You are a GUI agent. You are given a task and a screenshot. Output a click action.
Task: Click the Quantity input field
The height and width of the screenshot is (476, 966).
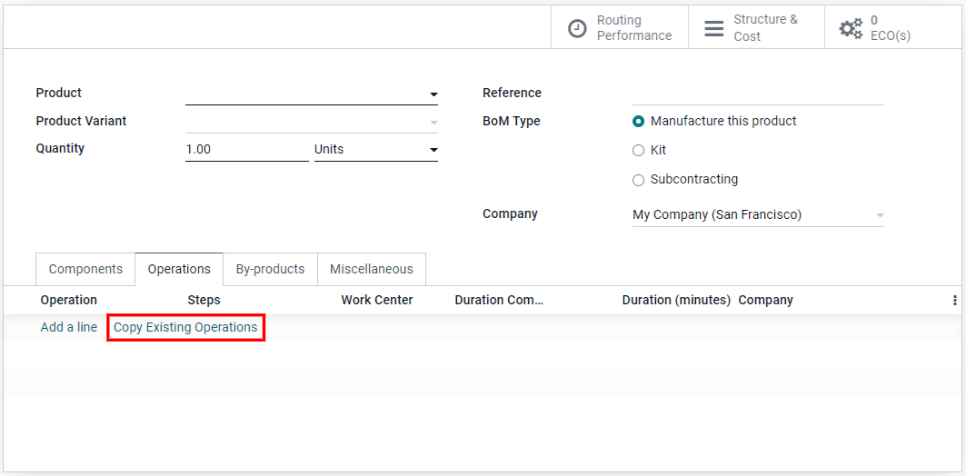[x=246, y=150]
